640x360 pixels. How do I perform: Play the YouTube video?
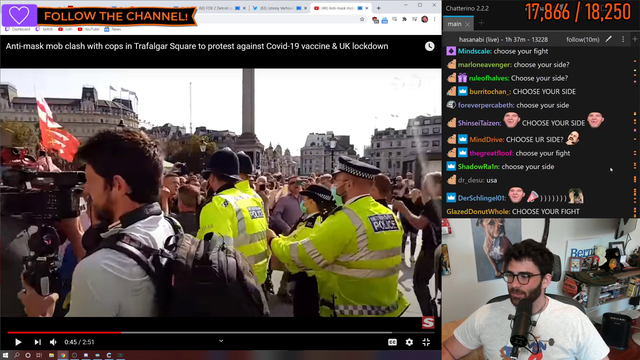coord(18,342)
